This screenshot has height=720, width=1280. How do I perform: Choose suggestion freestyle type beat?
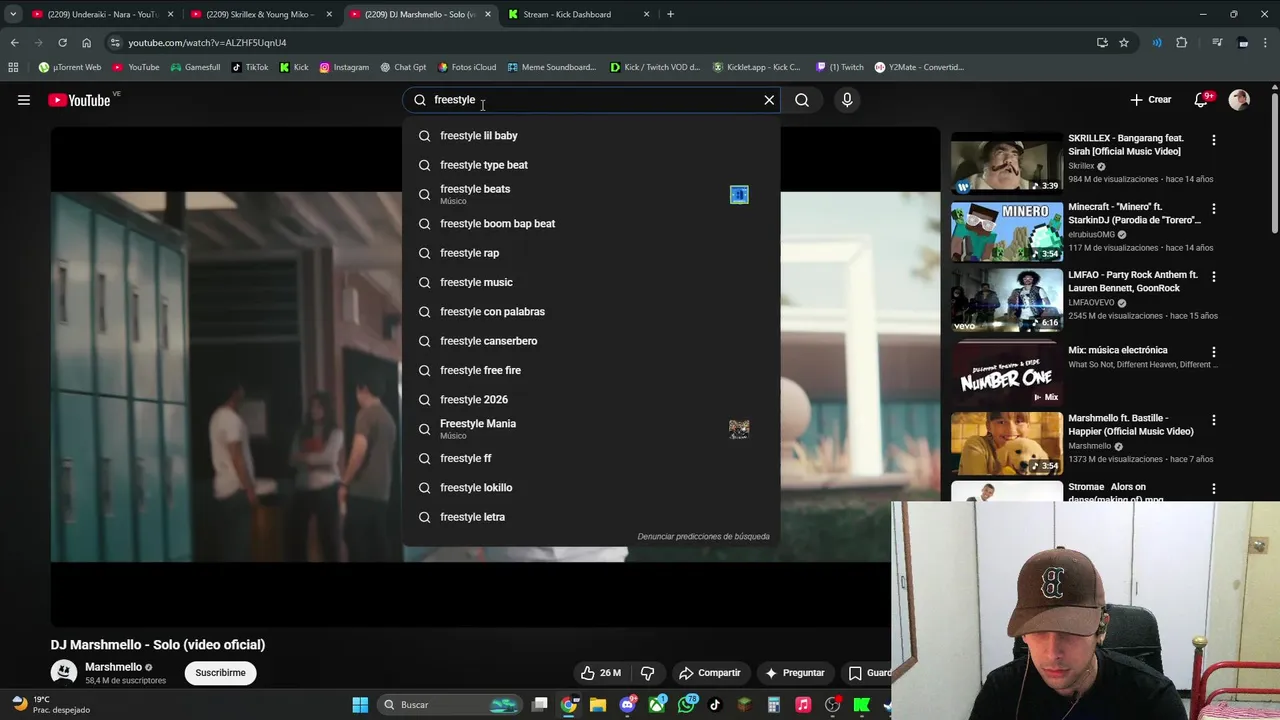[x=591, y=165]
